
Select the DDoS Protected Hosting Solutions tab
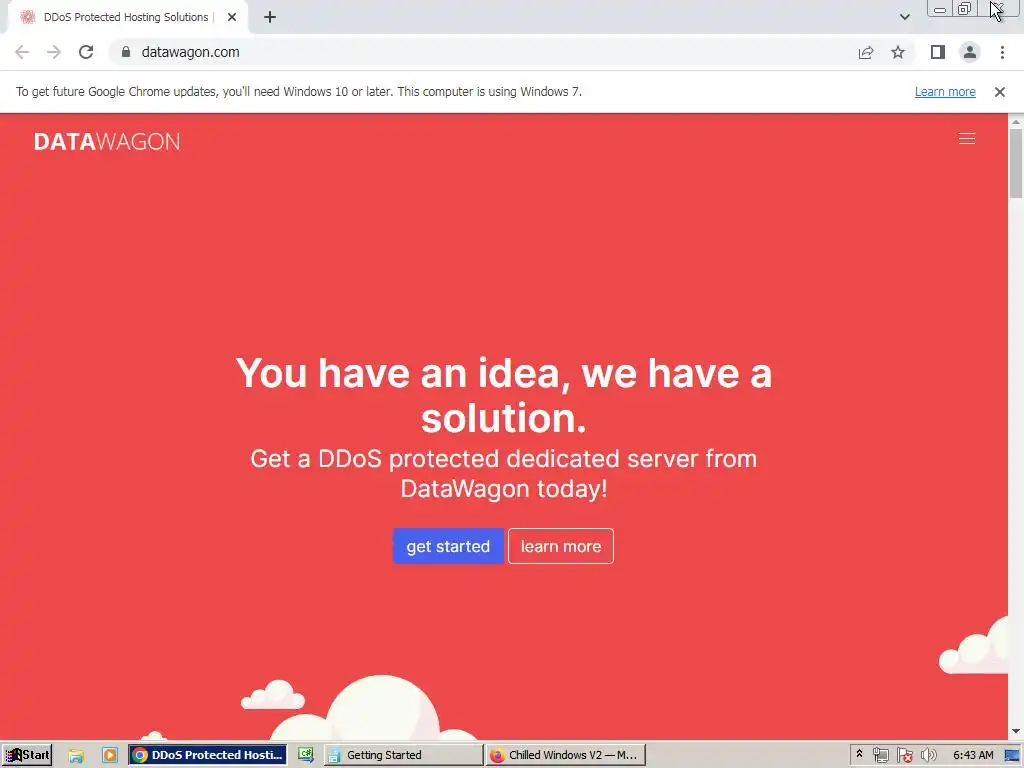(x=127, y=17)
